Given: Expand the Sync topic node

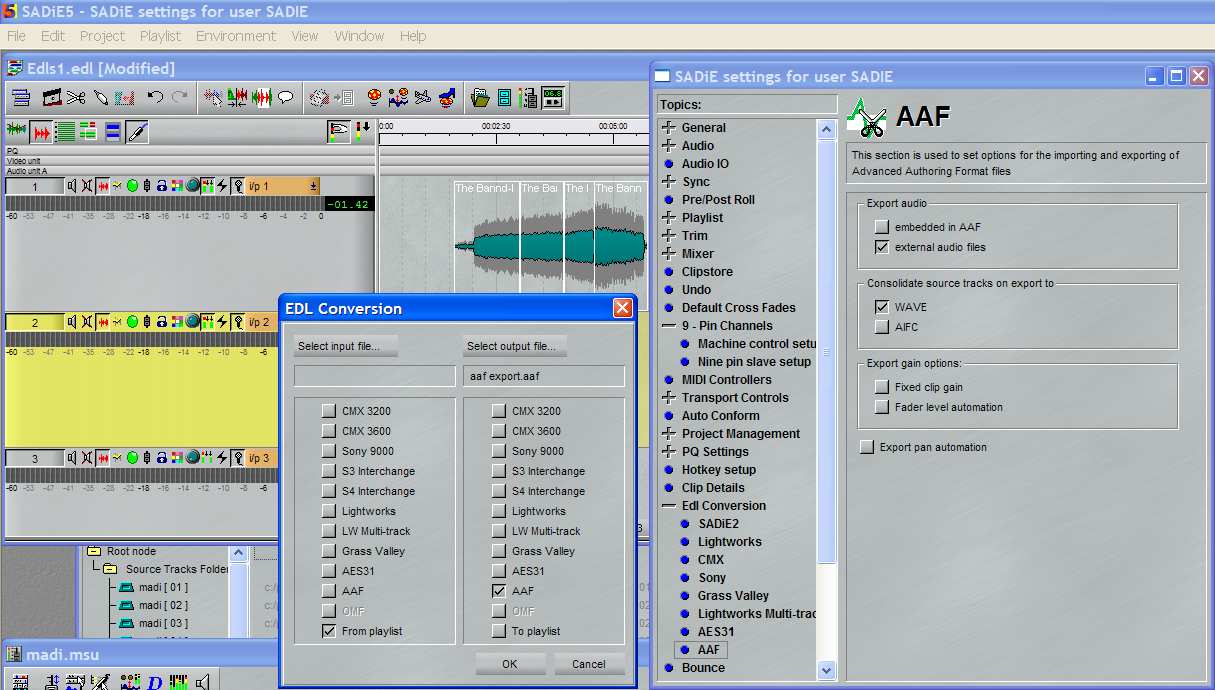Looking at the screenshot, I should [x=669, y=182].
